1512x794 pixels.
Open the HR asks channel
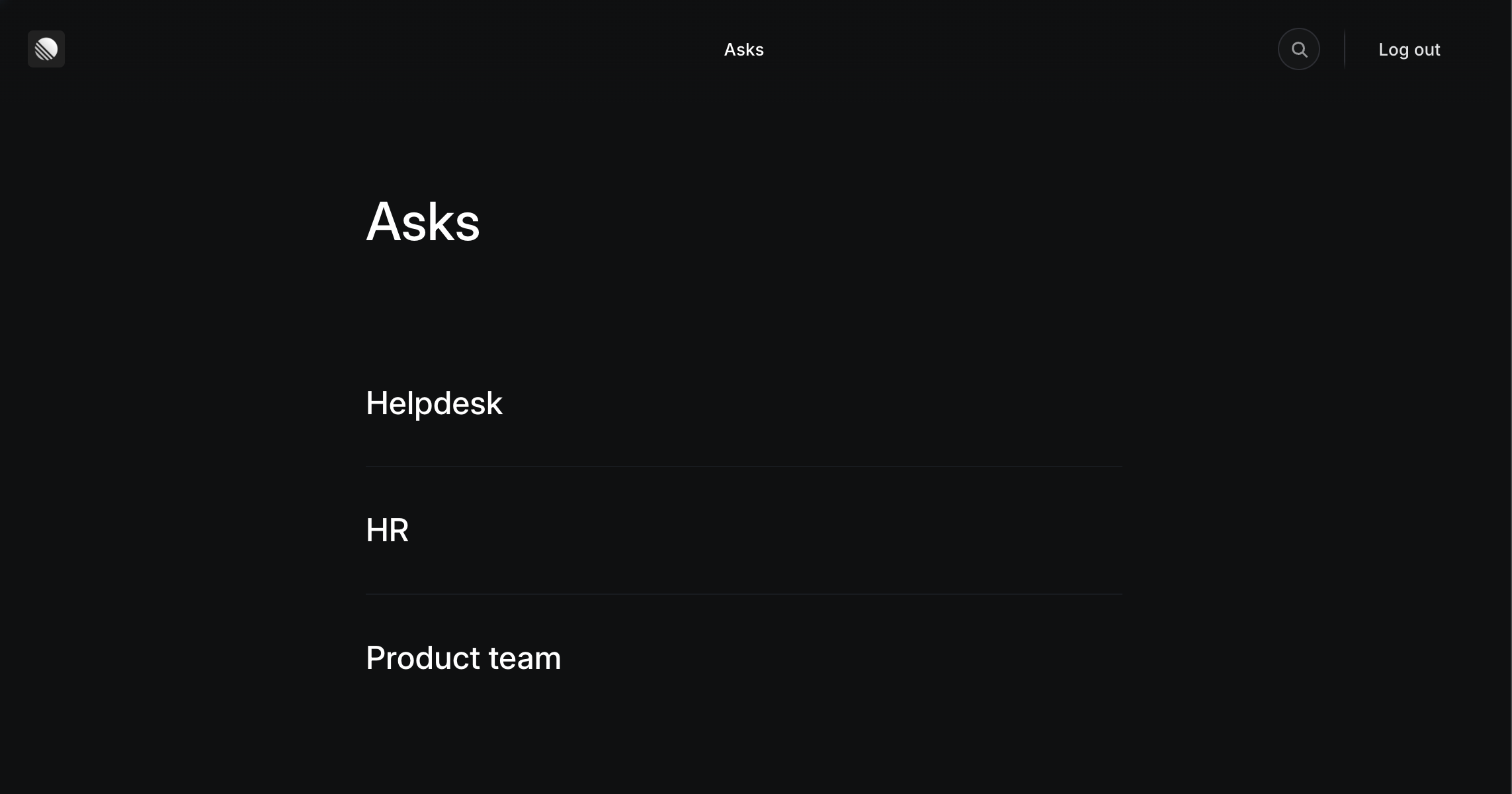(x=387, y=529)
